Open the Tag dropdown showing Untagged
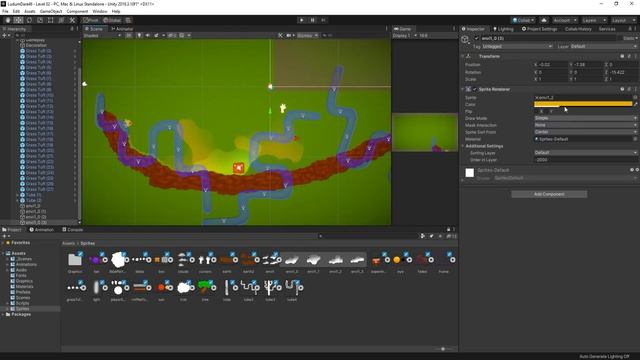Viewport: 640px width, 360px height. (x=517, y=47)
